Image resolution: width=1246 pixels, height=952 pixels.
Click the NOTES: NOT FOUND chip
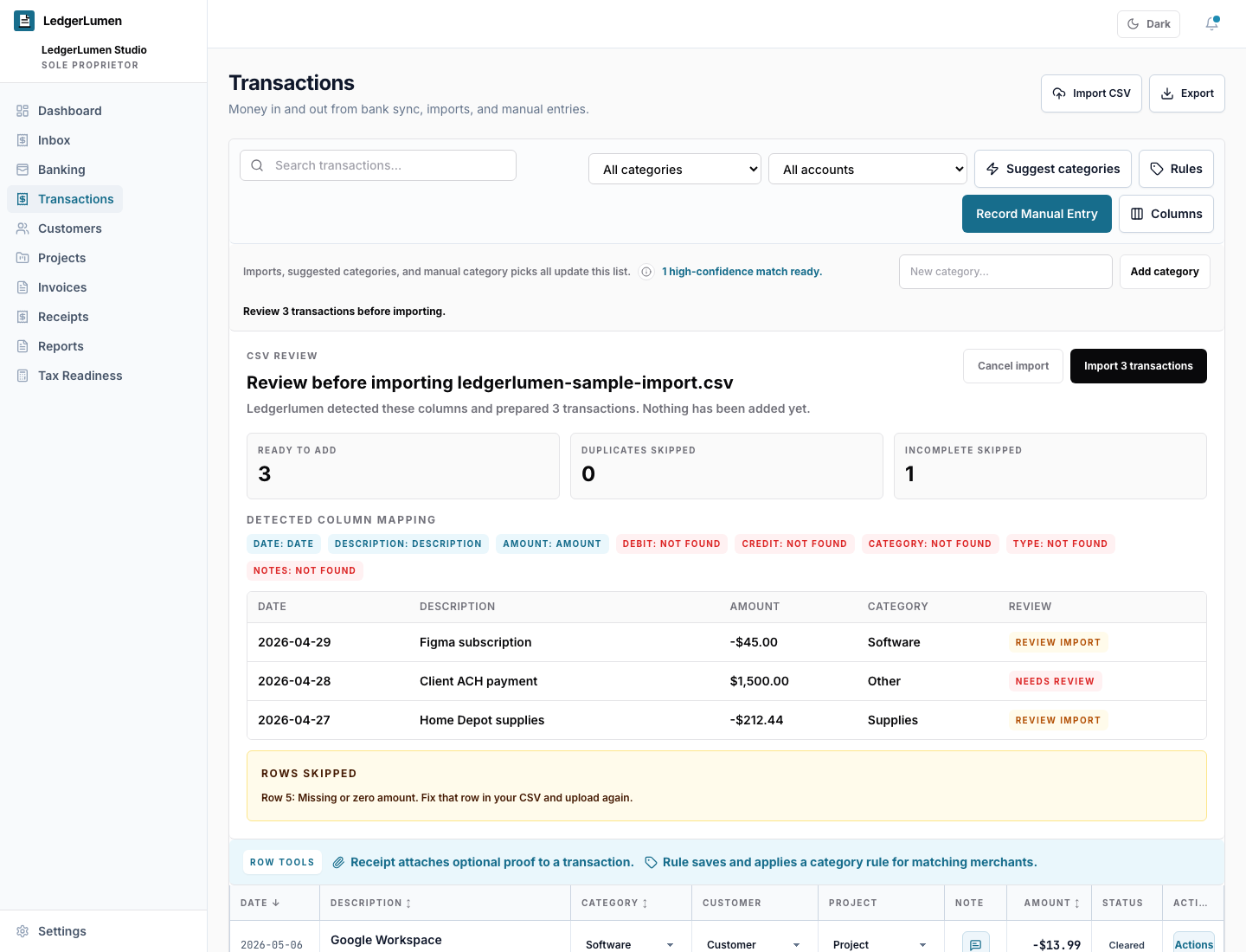[305, 570]
